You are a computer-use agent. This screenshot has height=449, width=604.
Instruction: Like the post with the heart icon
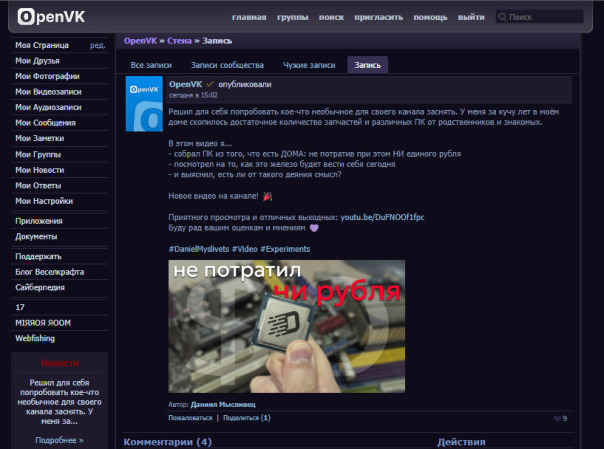point(558,418)
